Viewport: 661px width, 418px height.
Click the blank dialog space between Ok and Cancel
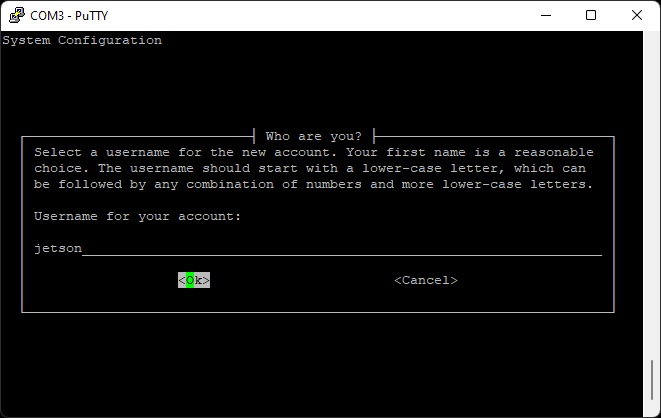(300, 281)
